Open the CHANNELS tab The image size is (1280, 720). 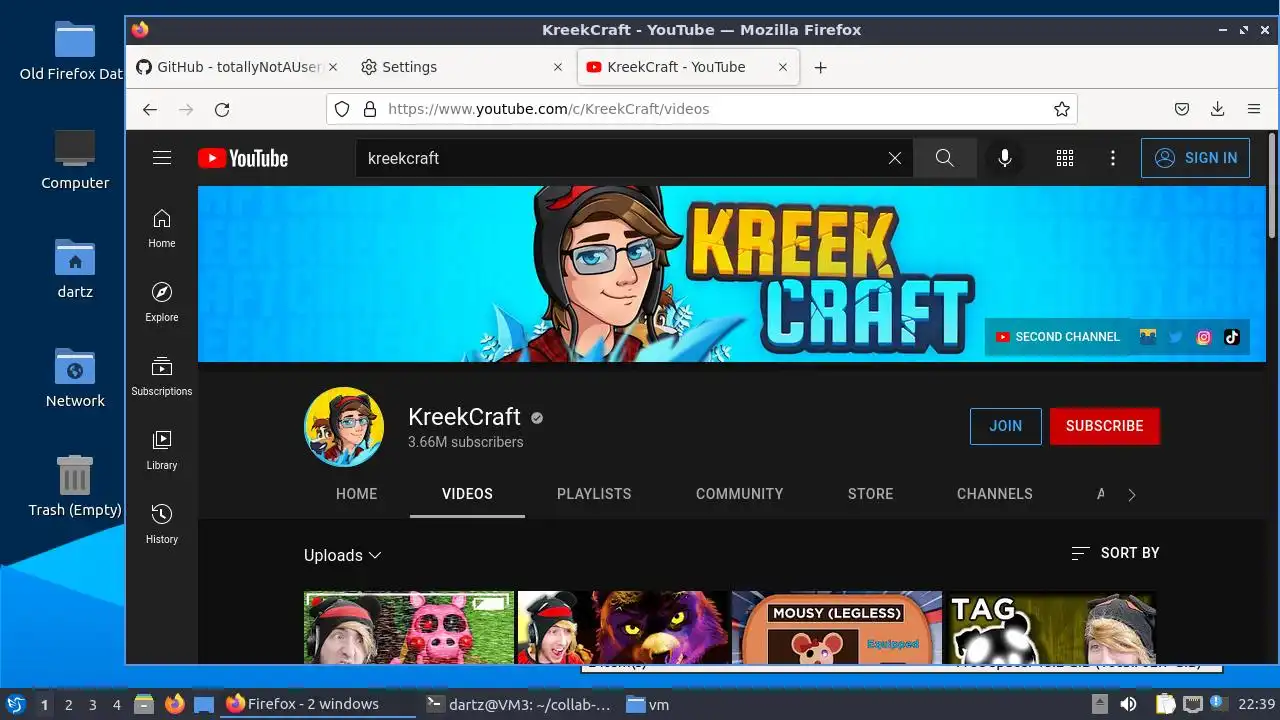tap(995, 494)
